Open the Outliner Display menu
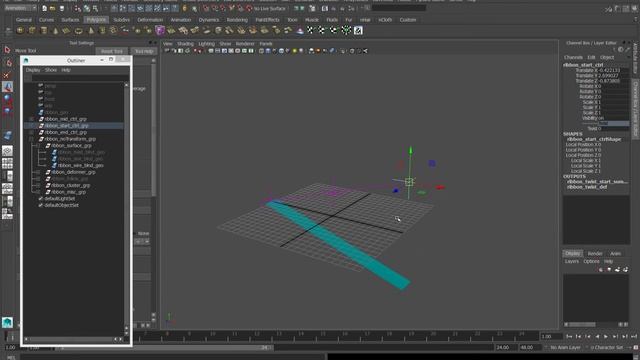Viewport: 640px width, 360px height. point(33,70)
